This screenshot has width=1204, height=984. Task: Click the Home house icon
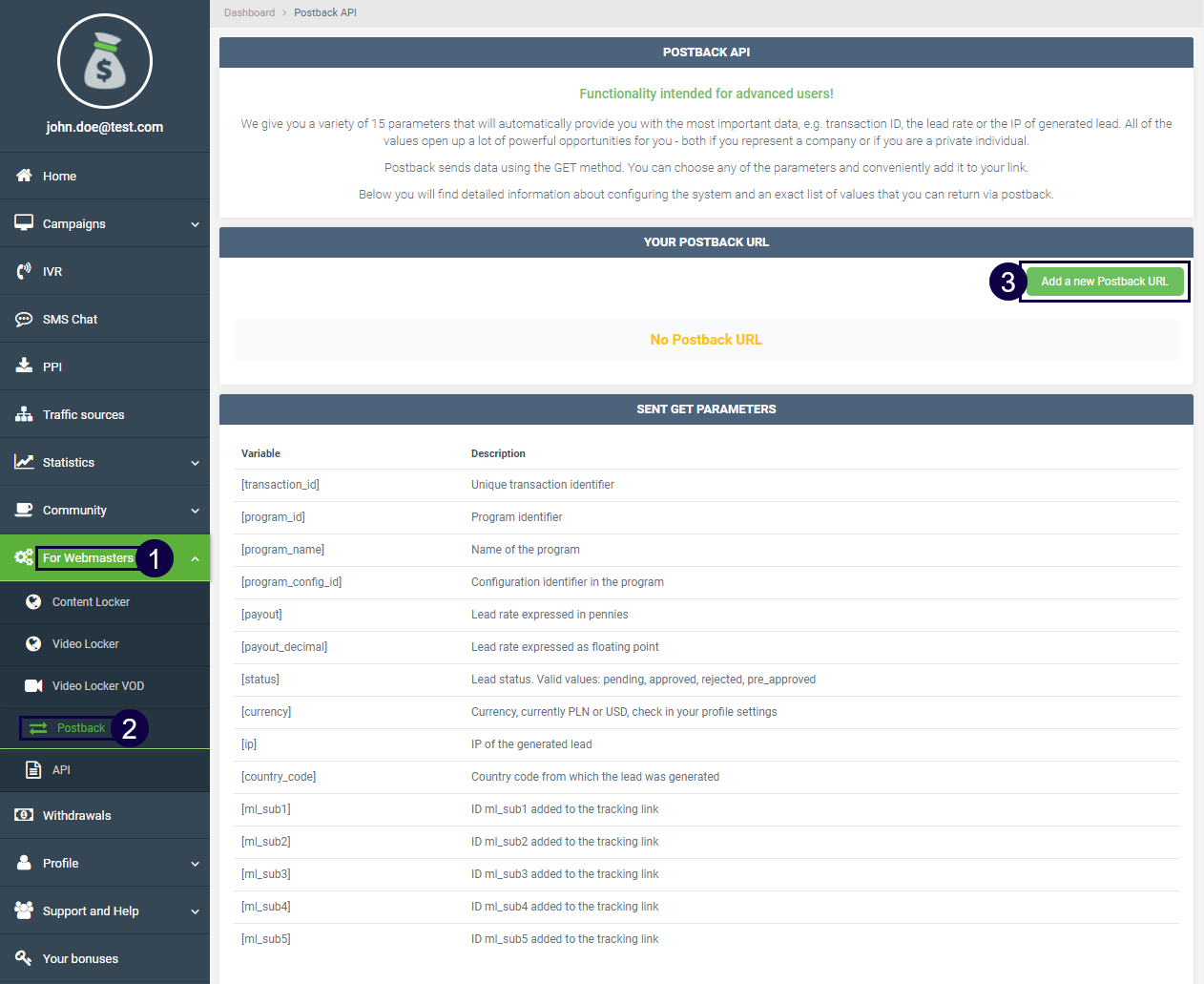(x=24, y=176)
